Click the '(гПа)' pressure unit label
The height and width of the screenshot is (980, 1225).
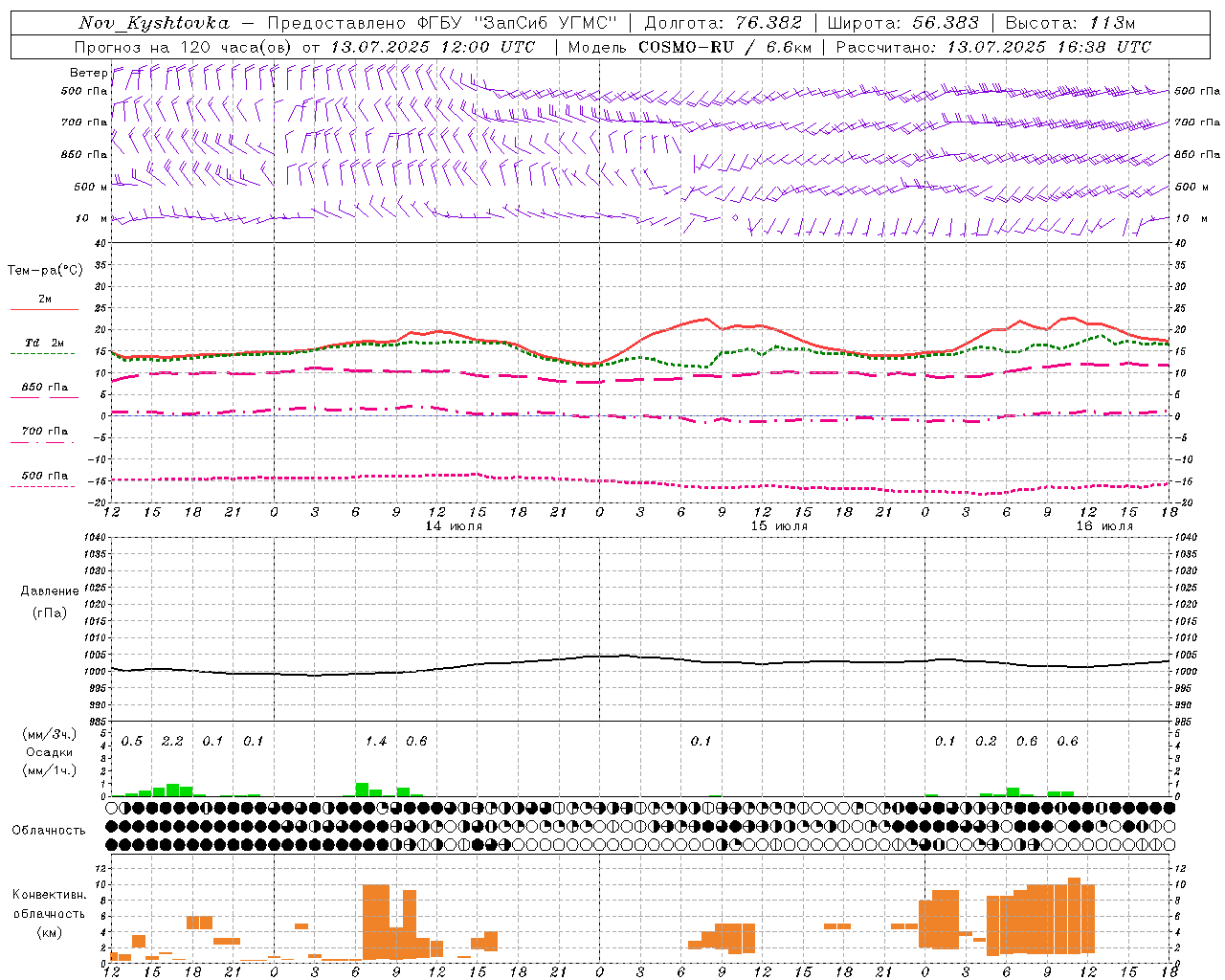(x=50, y=612)
